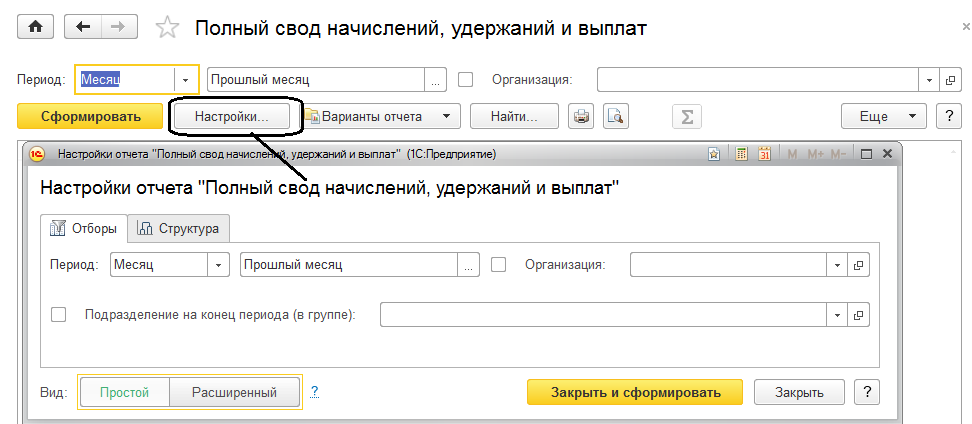
Task: Go to the home page icon
Action: (x=35, y=28)
